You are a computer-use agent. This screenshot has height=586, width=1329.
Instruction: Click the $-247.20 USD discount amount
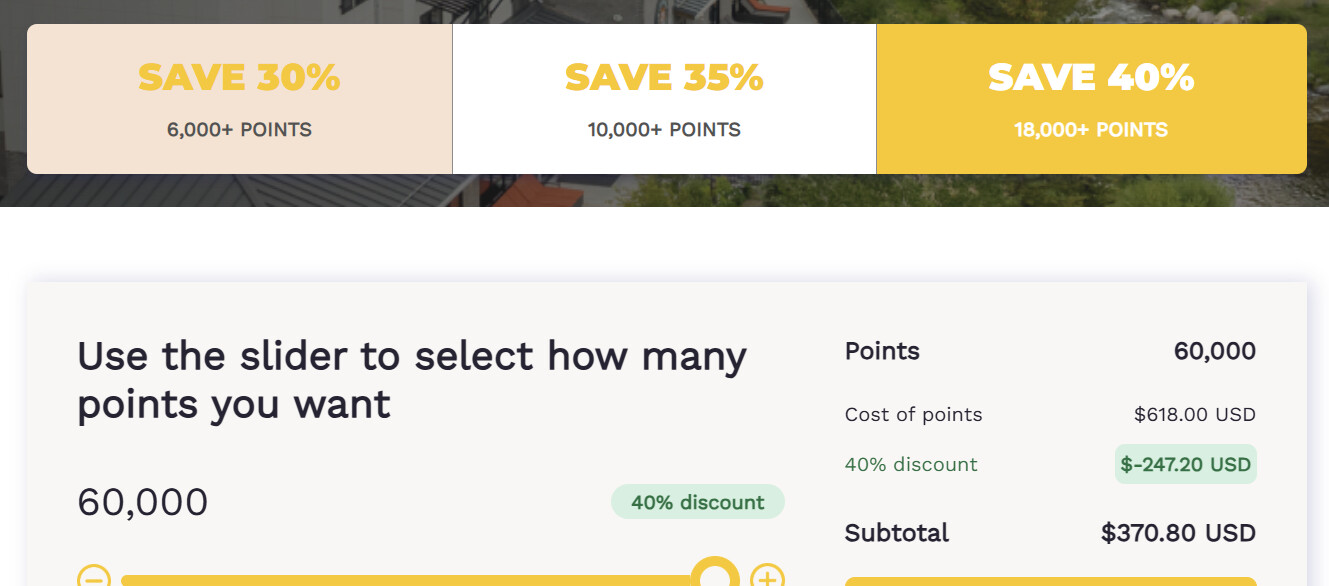[x=1185, y=464]
